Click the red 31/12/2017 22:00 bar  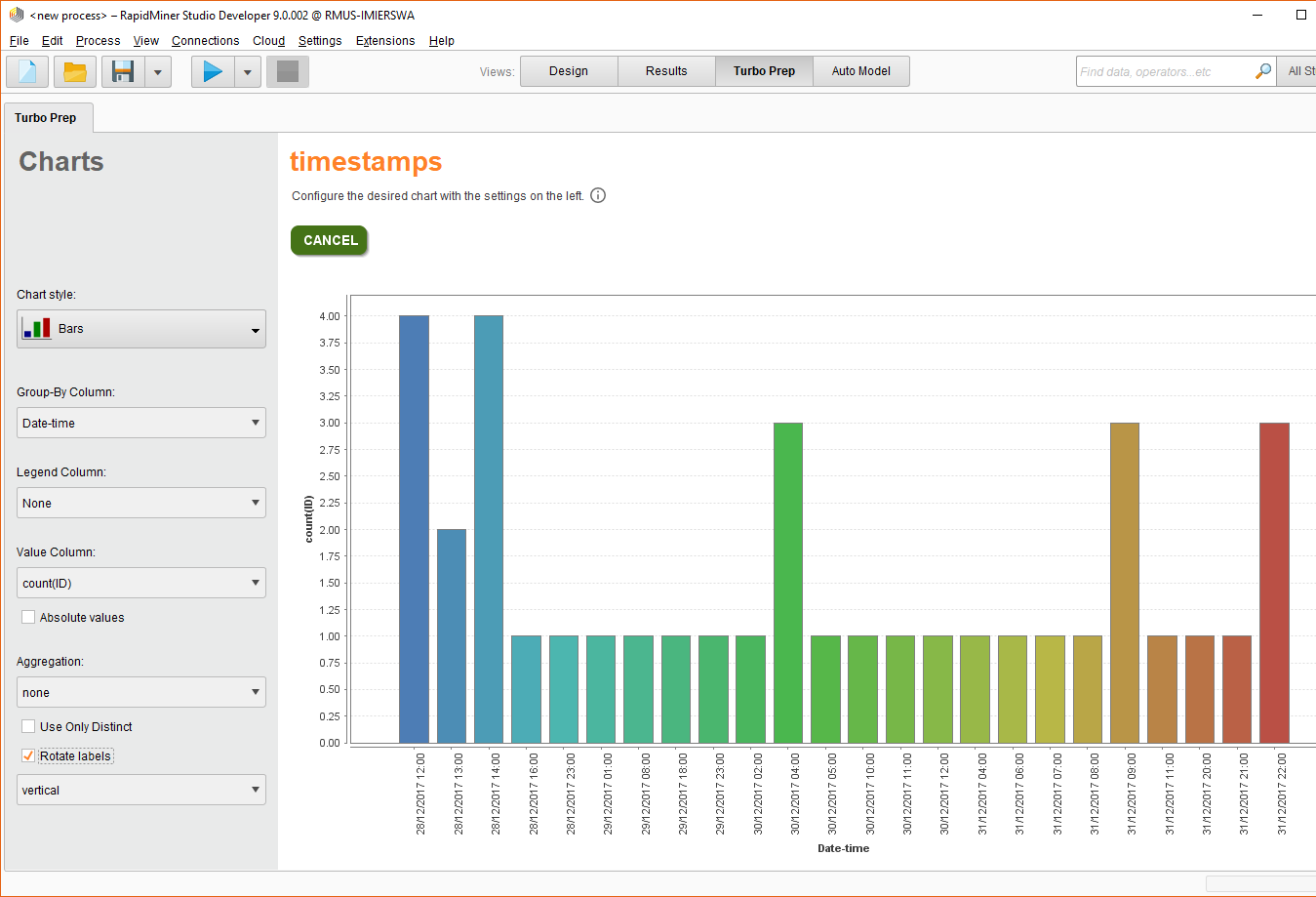click(1274, 583)
